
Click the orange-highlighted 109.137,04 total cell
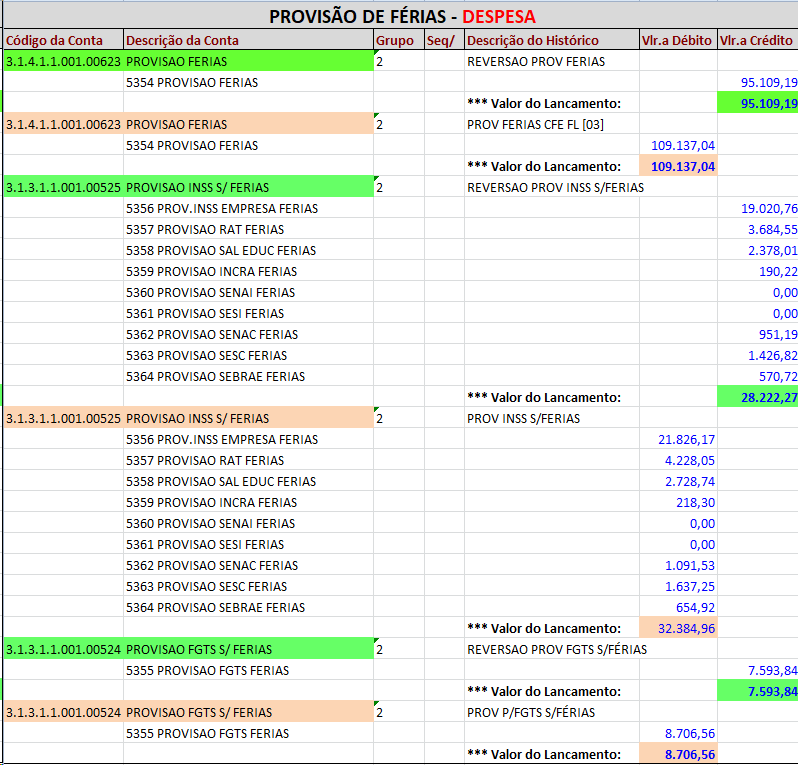677,166
